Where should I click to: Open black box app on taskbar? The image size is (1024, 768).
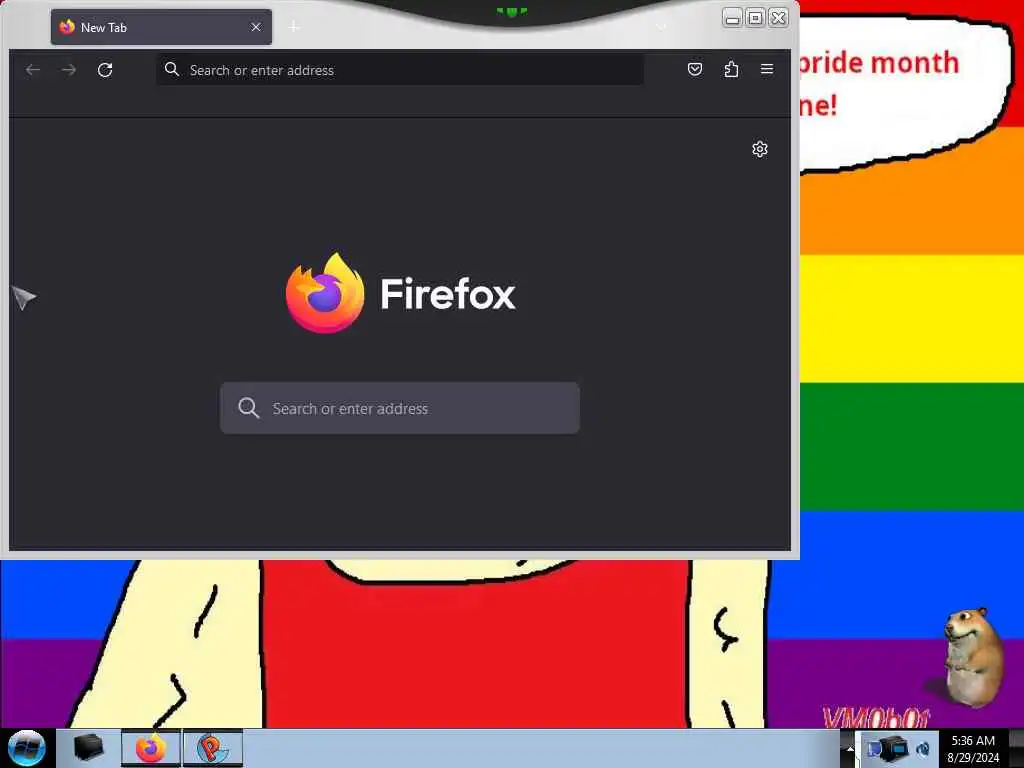(89, 748)
